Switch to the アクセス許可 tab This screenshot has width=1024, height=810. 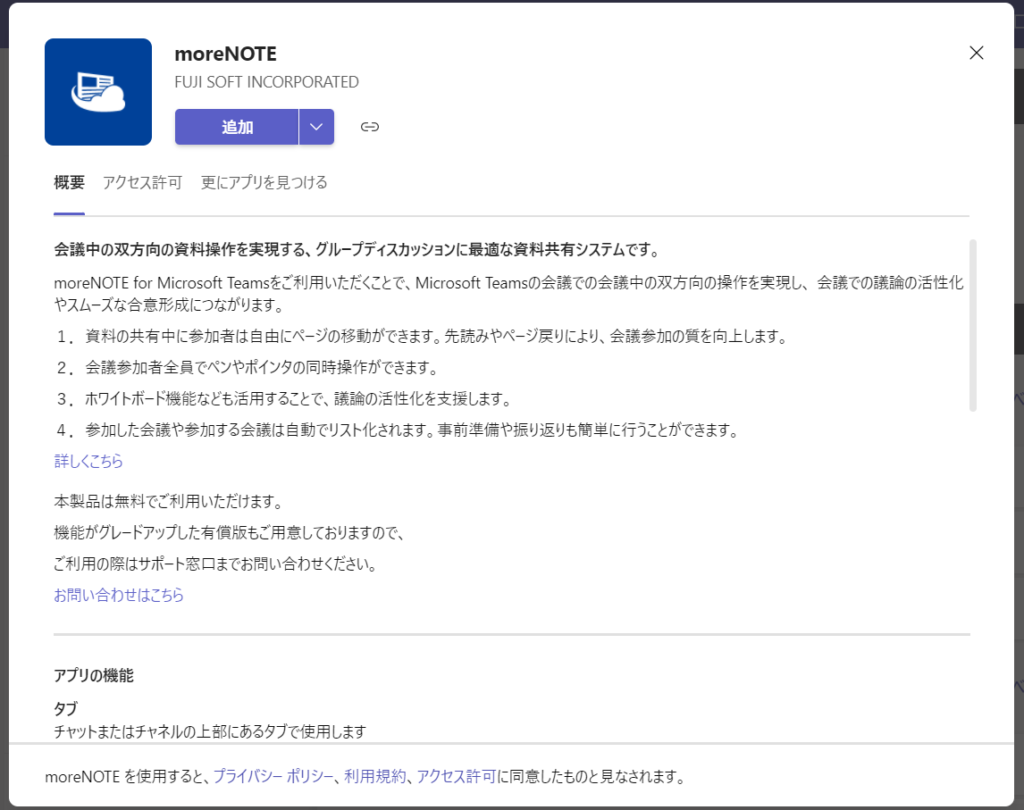click(x=142, y=182)
